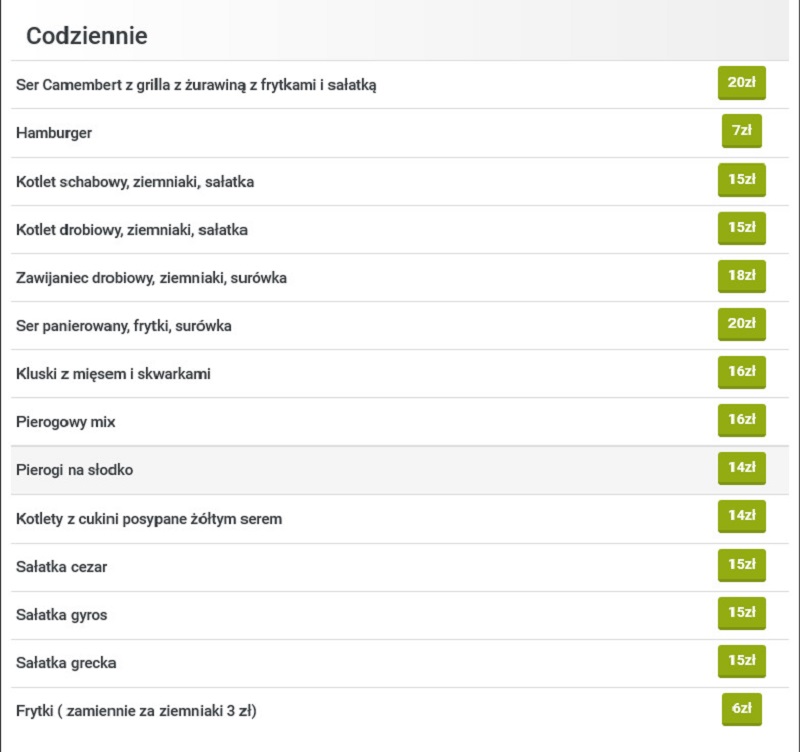
Task: Click the 15zł button for Kotlet schabowy
Action: click(x=741, y=180)
